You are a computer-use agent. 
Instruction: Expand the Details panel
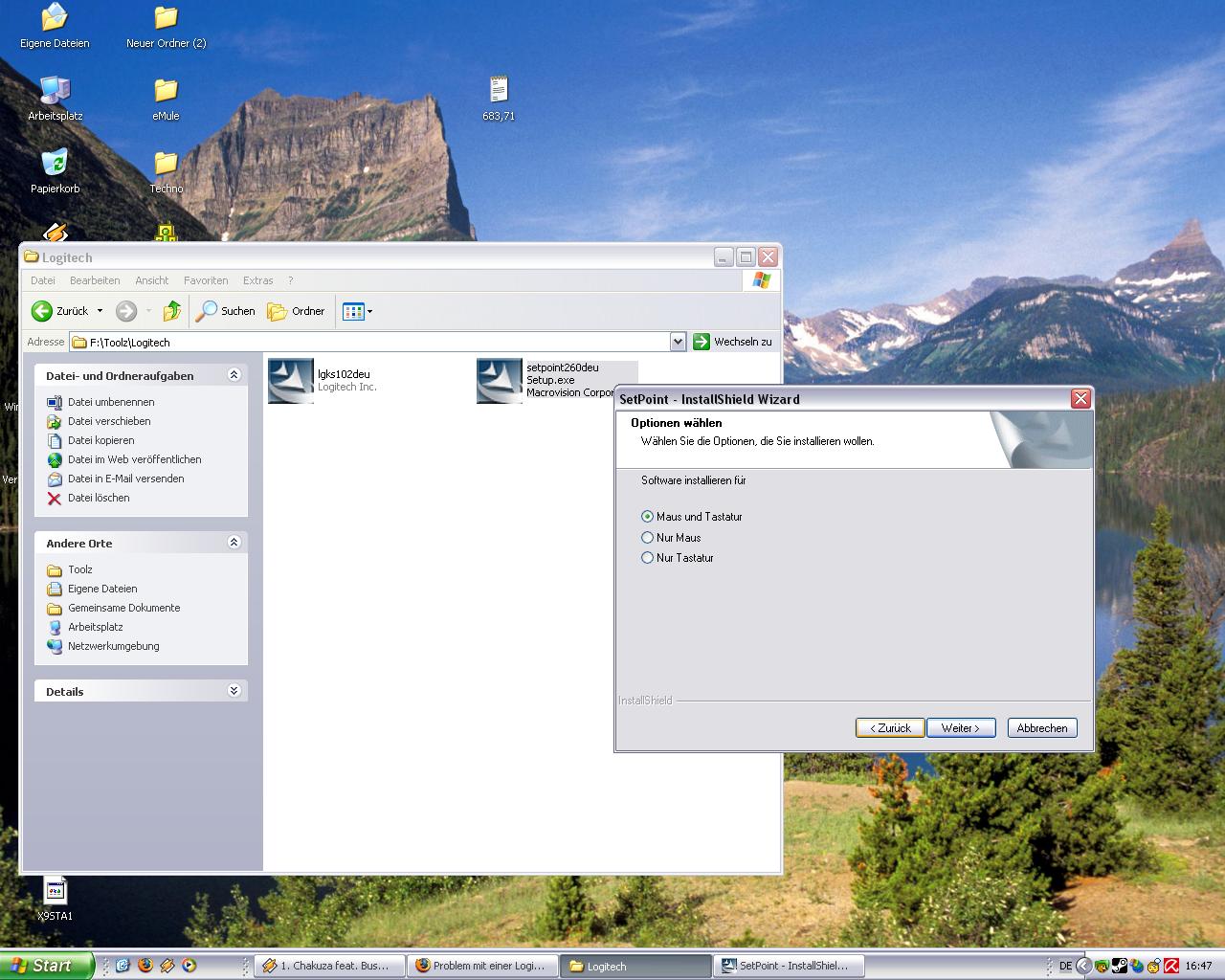234,691
